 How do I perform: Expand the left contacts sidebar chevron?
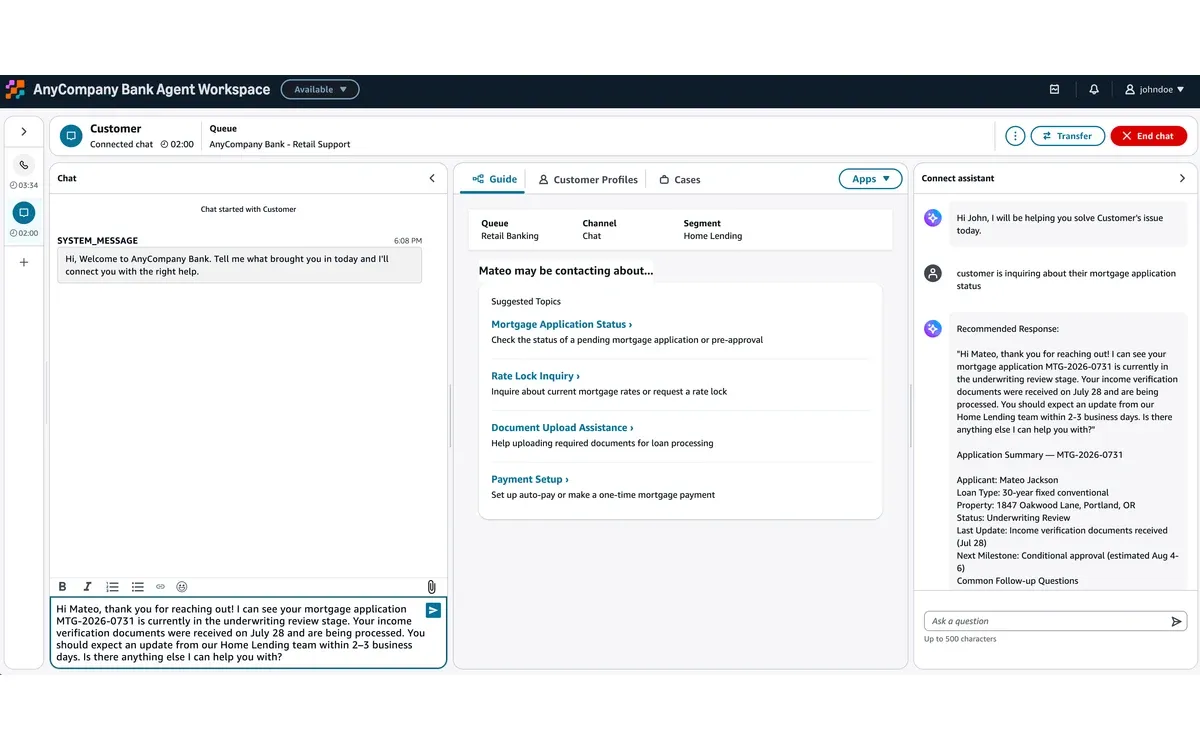tap(24, 131)
